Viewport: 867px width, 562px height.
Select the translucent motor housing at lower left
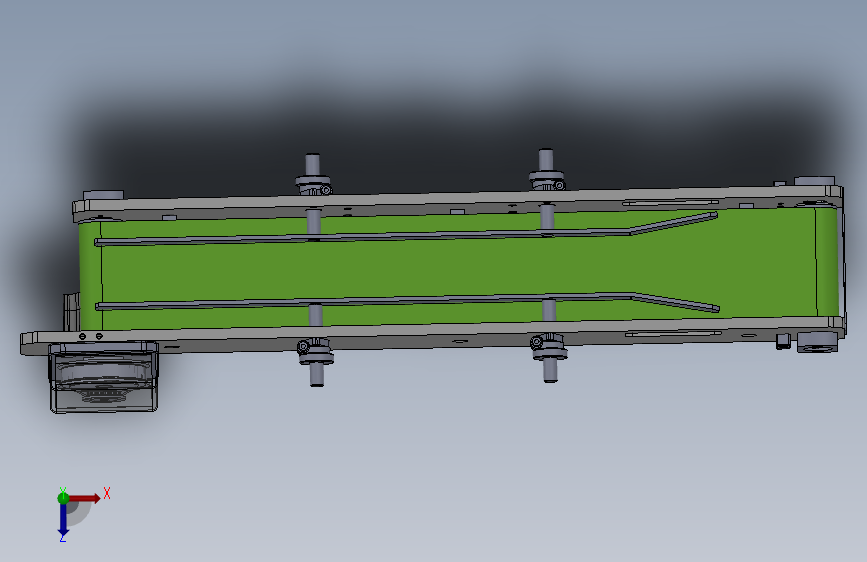[x=103, y=378]
